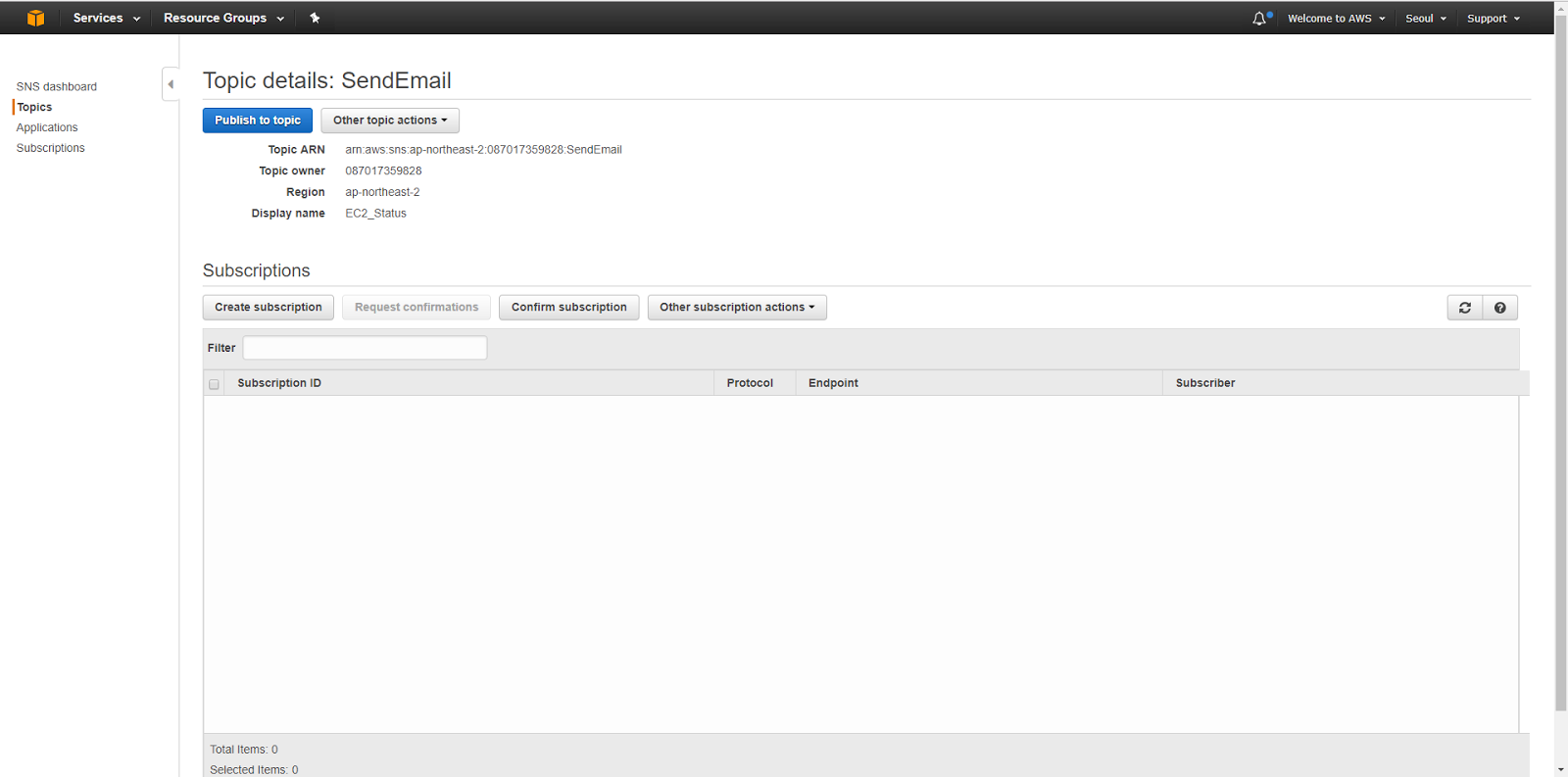The image size is (1568, 777).
Task: Focus the Filter input field
Action: click(365, 348)
